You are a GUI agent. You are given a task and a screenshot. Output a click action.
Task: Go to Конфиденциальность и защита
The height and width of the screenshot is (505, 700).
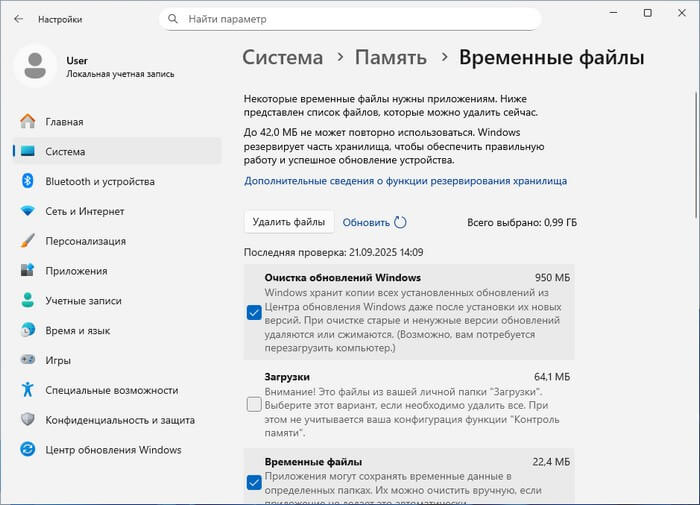(117, 420)
